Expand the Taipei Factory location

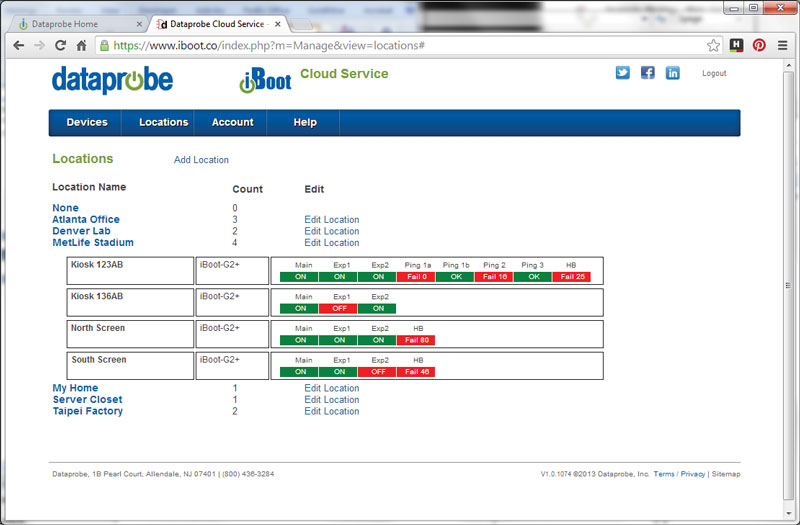click(x=88, y=411)
